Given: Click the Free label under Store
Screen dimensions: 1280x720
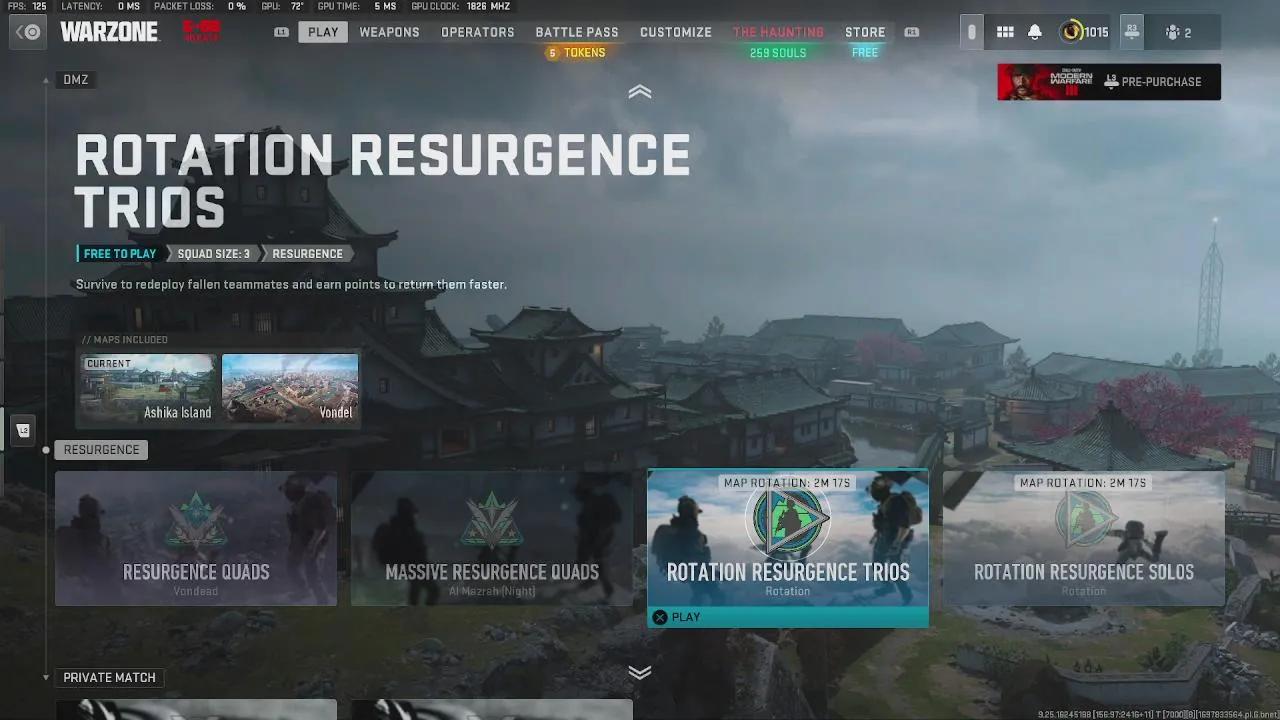Looking at the screenshot, I should 865,53.
